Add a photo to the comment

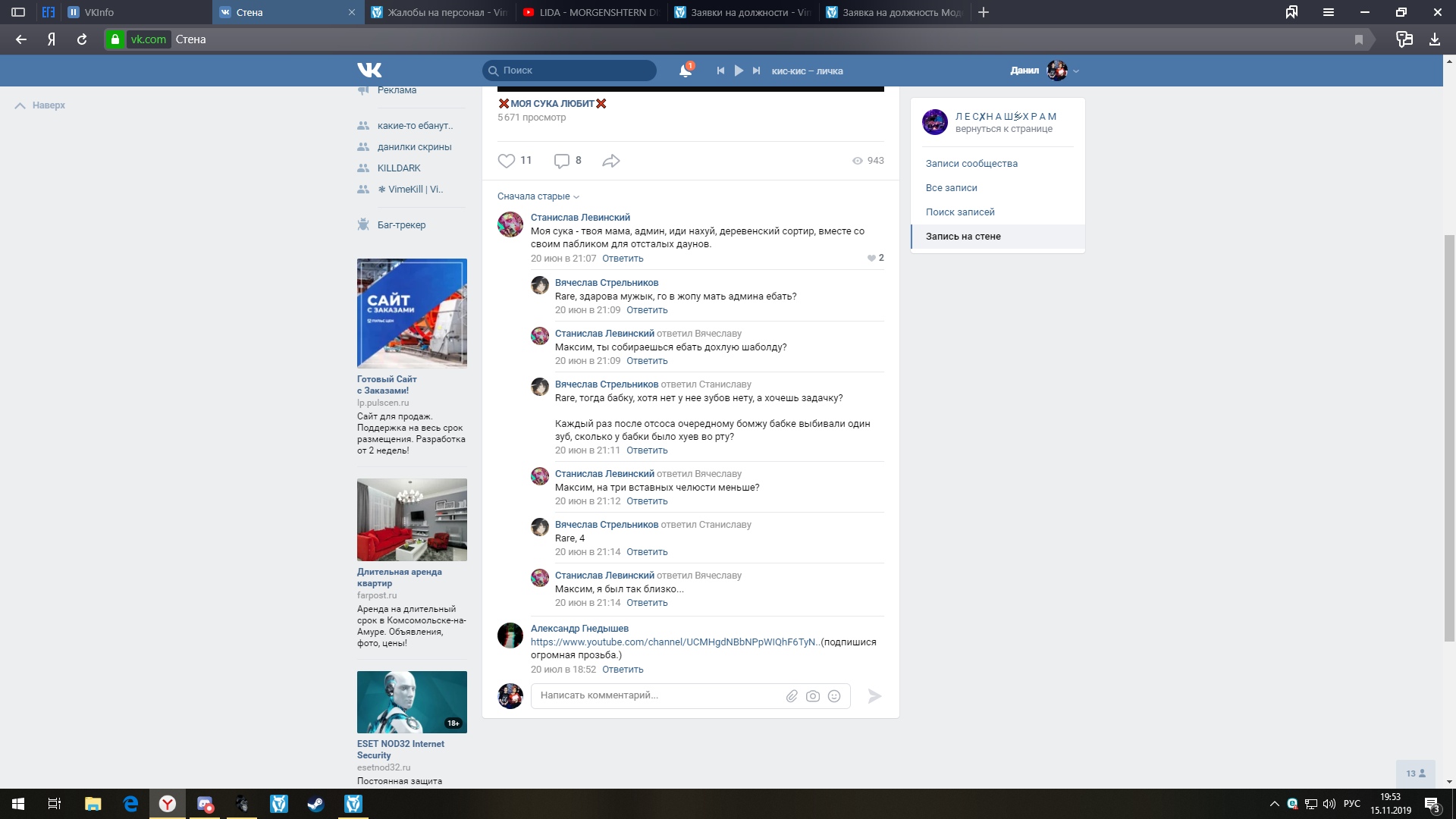coord(813,696)
